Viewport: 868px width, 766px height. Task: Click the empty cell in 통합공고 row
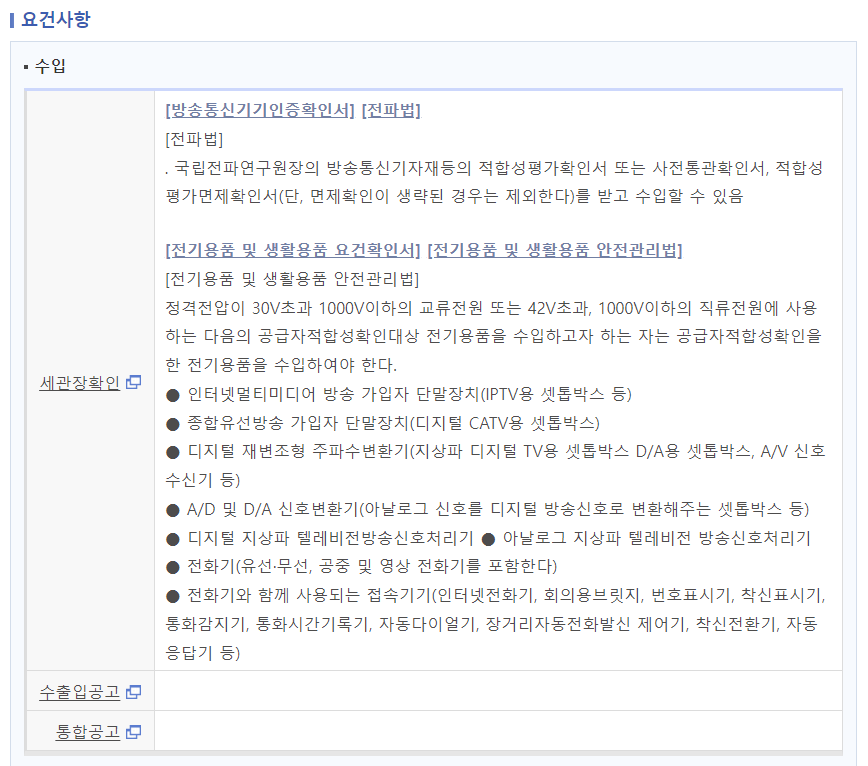pos(498,732)
